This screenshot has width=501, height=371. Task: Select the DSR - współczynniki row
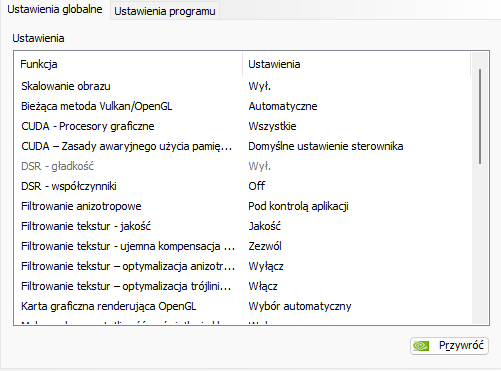click(243, 186)
